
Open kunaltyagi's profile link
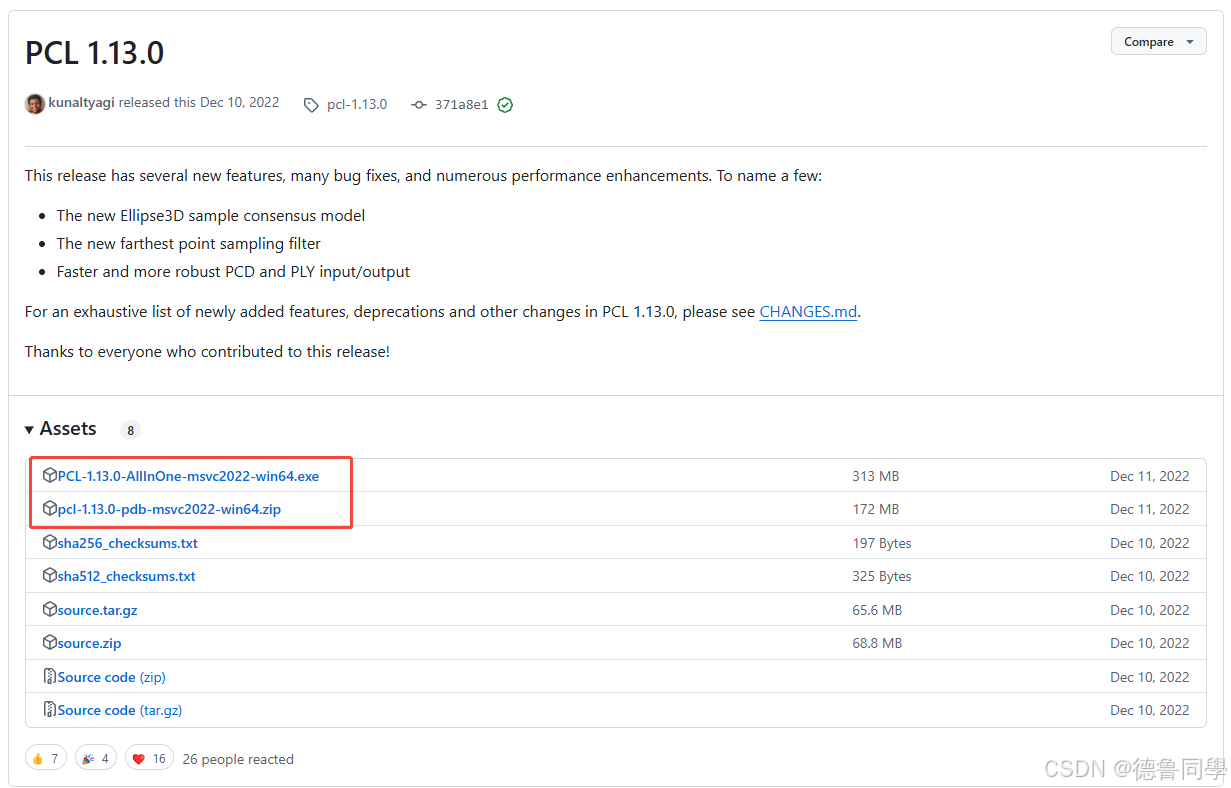[82, 103]
